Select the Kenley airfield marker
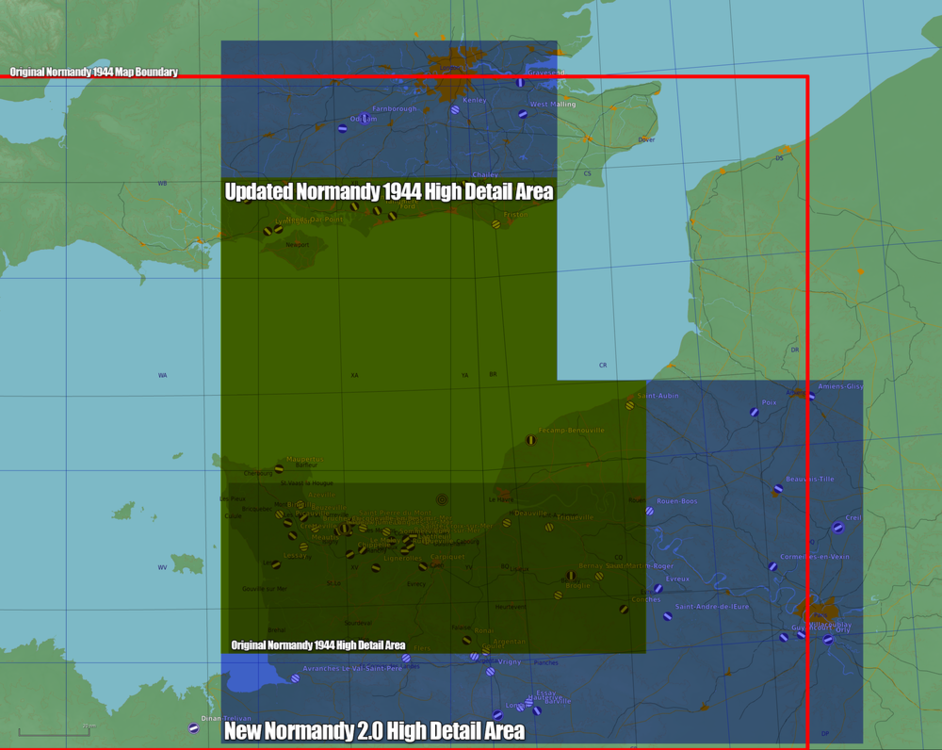 tap(455, 109)
